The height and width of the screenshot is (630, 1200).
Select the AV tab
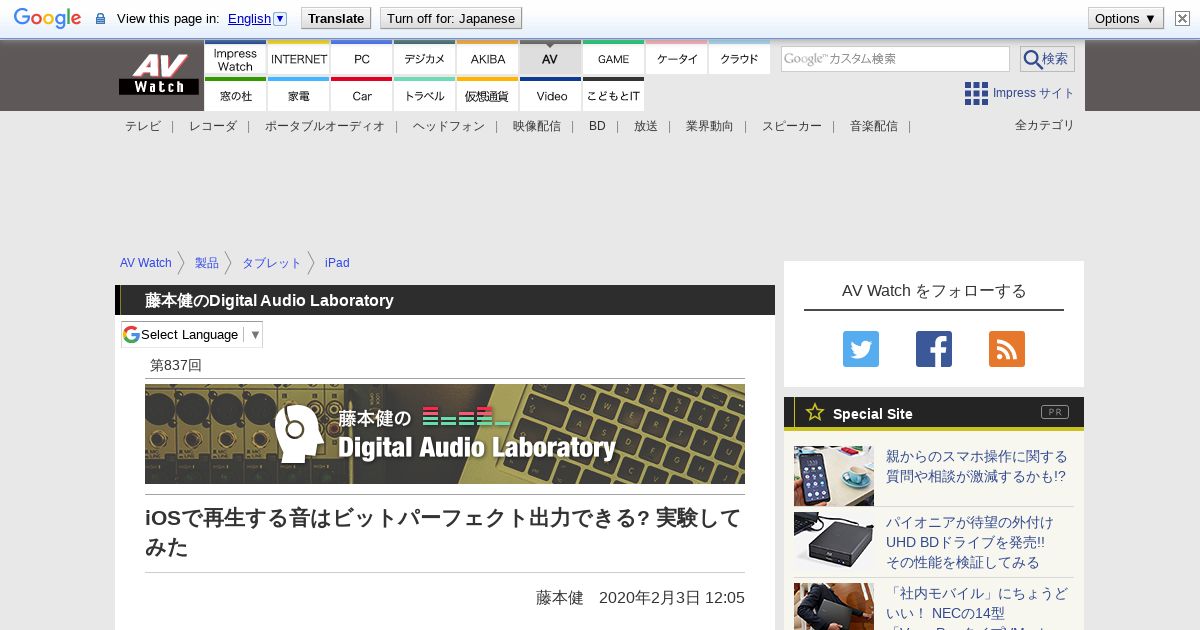[x=550, y=59]
